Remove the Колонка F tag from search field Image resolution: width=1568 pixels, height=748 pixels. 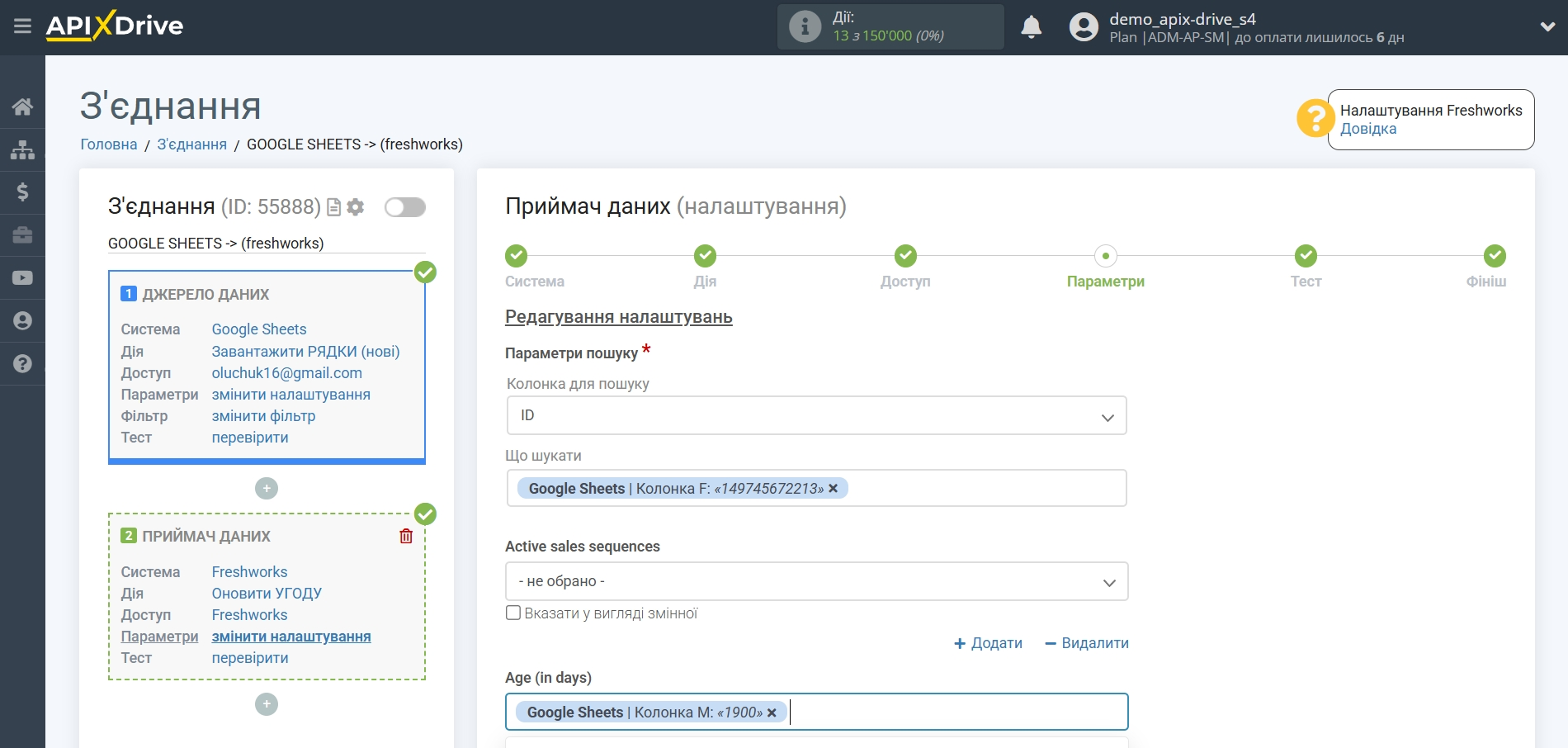[x=834, y=488]
